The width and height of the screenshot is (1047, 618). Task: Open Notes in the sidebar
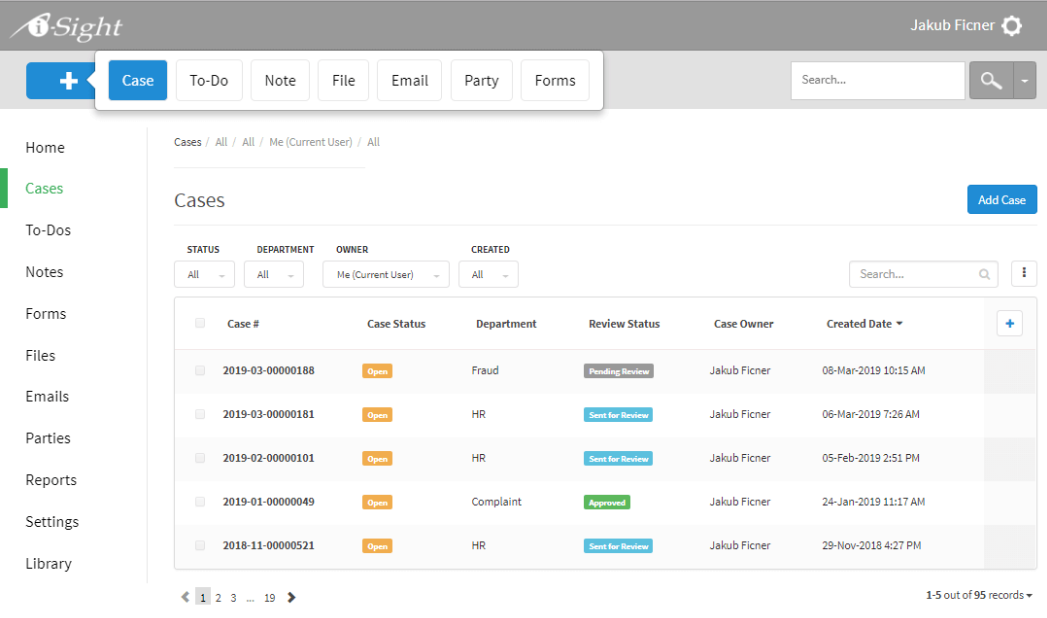(x=44, y=272)
